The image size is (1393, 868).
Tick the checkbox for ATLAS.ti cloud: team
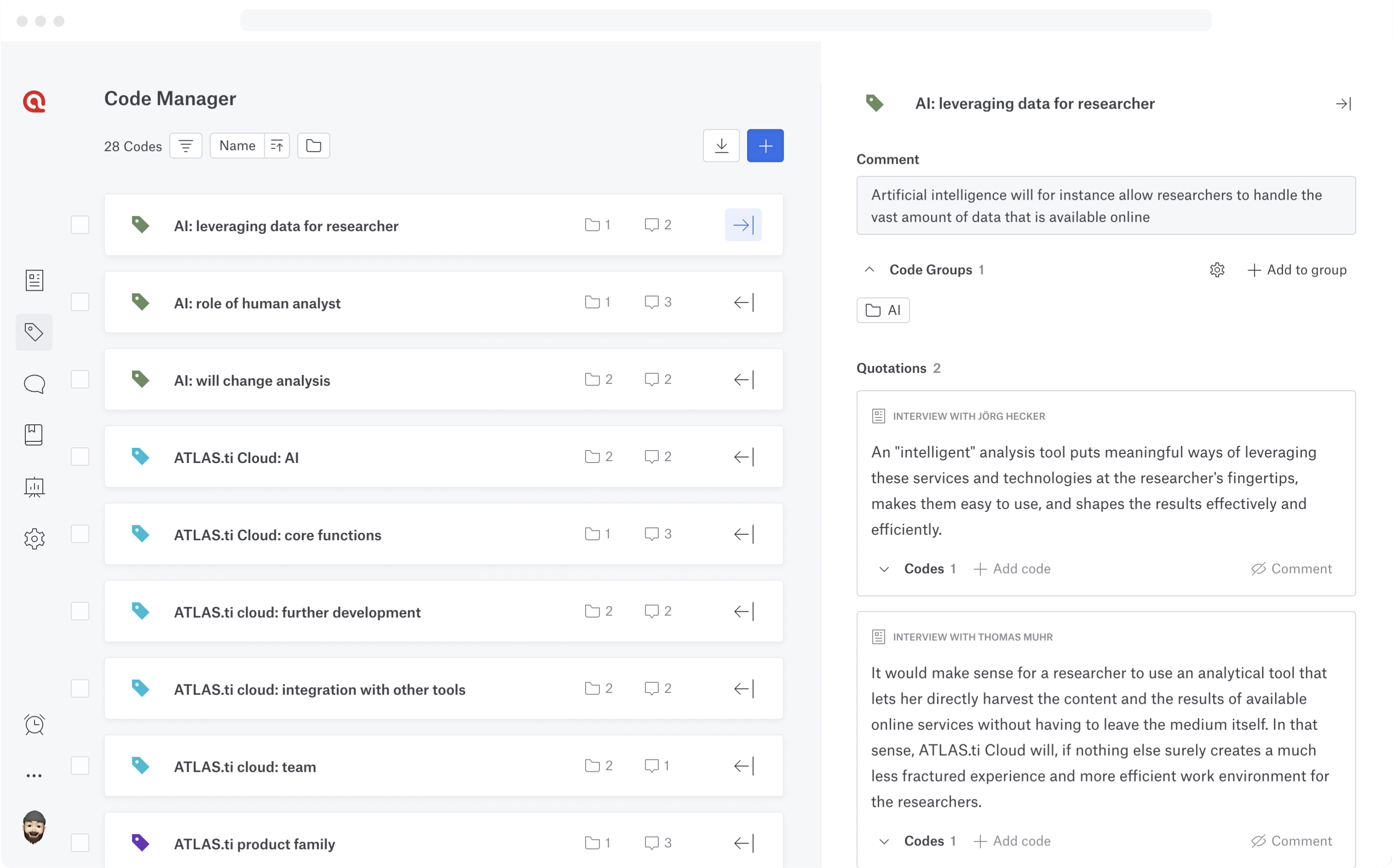(x=80, y=766)
